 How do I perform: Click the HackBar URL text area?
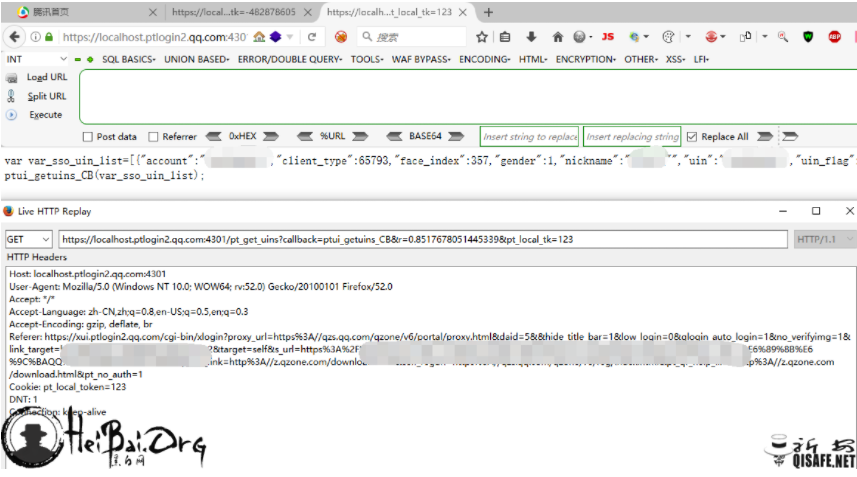[468, 97]
